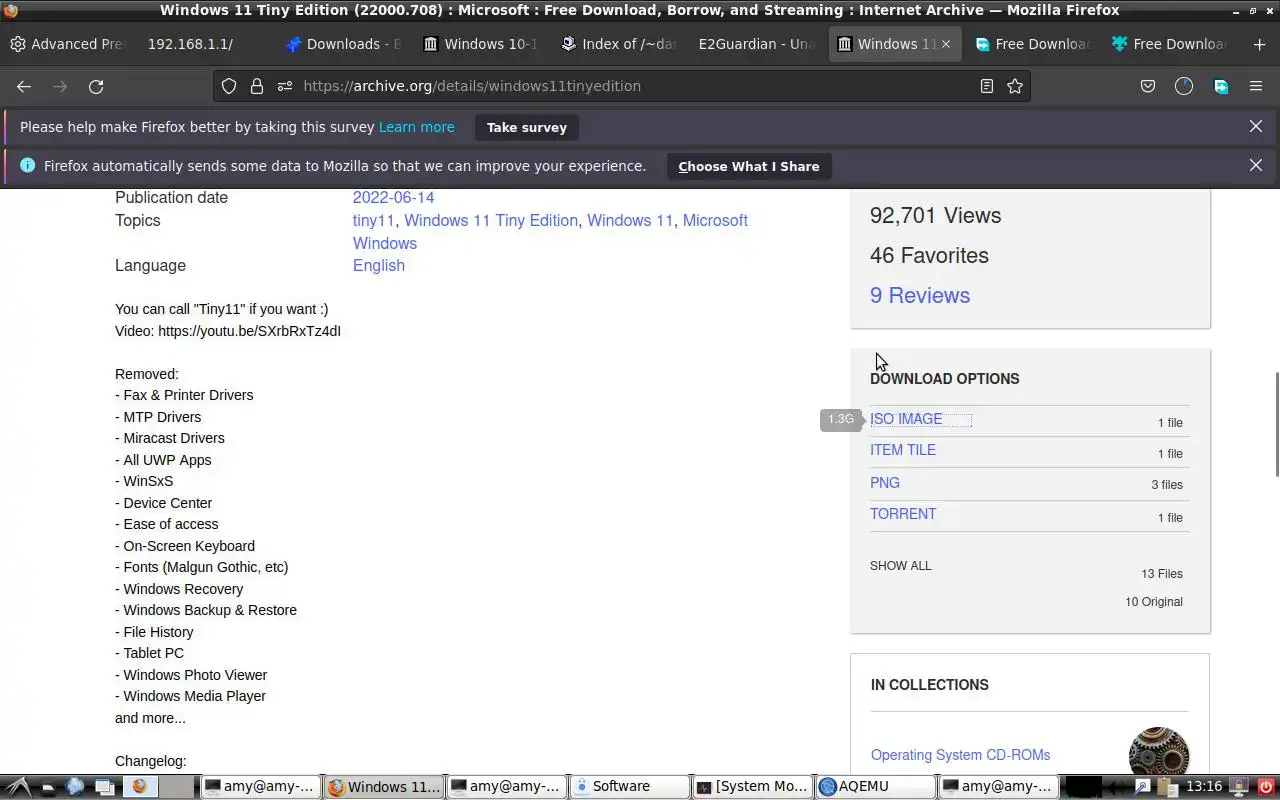Open the Windows 11 Tiny Edition topic
This screenshot has height=800, width=1280.
click(x=491, y=220)
